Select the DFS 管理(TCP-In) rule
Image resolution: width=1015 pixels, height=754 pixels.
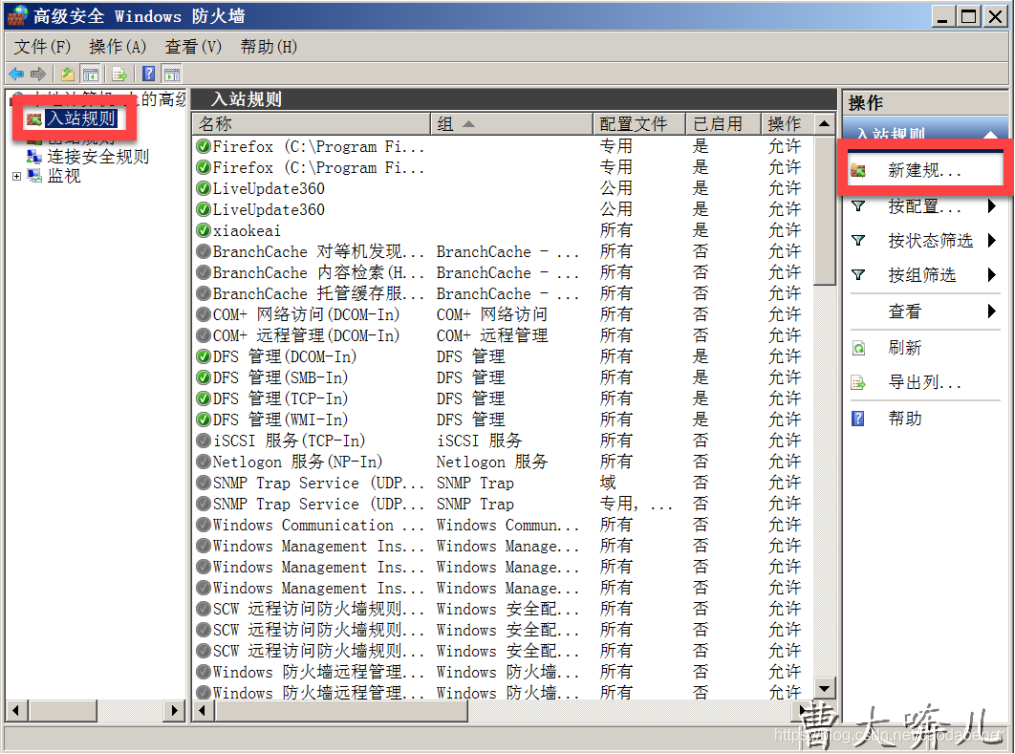click(x=502, y=399)
